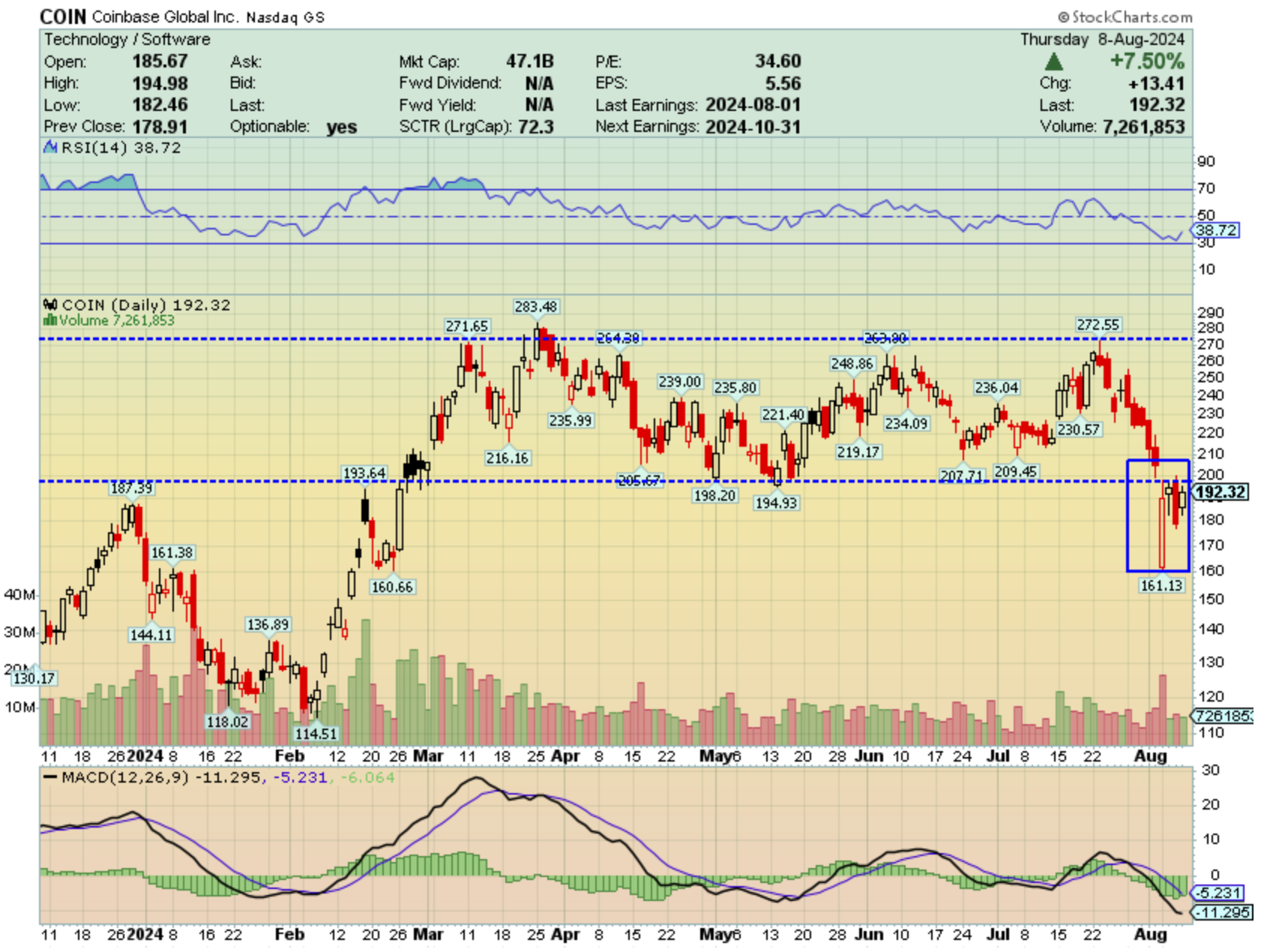Select the Mkt Cap value 47.1B
Viewport: 1270px width, 952px height.
click(529, 61)
